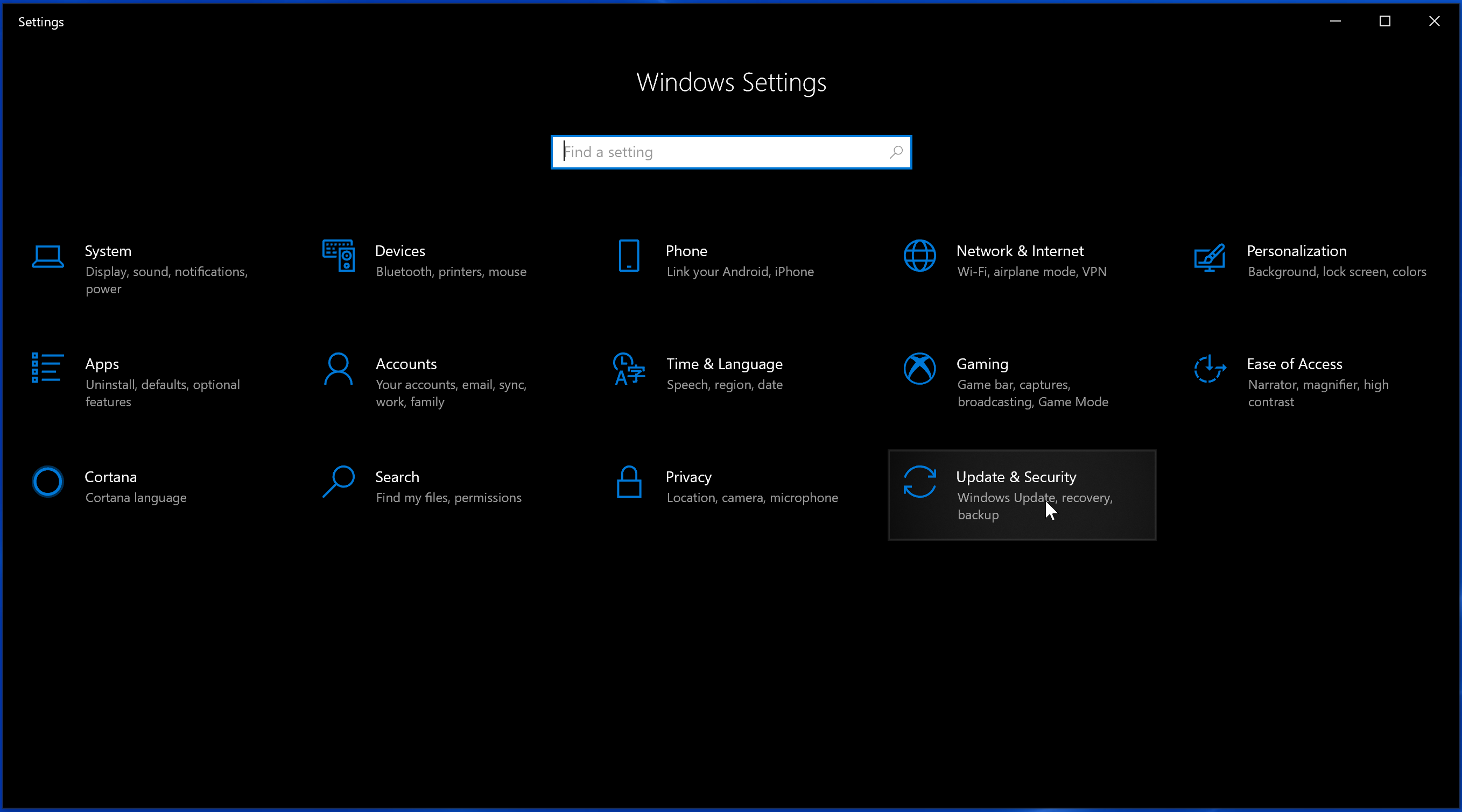Maximize the Settings window
This screenshot has height=812, width=1462.
[1385, 22]
